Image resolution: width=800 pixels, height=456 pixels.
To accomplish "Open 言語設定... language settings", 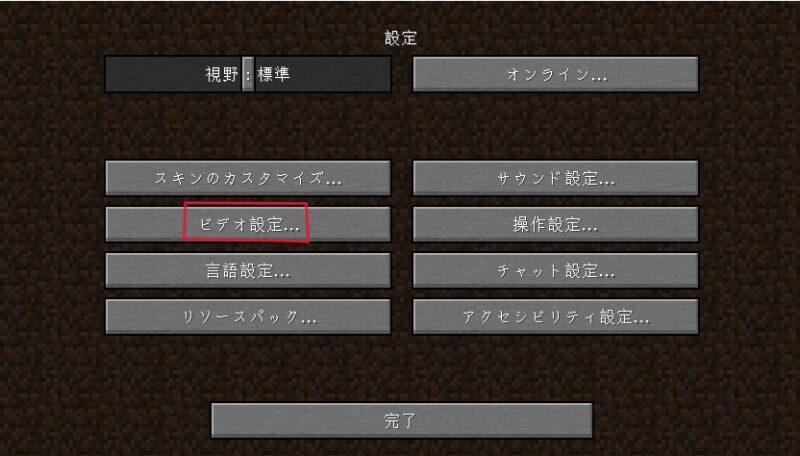I will coord(248,270).
